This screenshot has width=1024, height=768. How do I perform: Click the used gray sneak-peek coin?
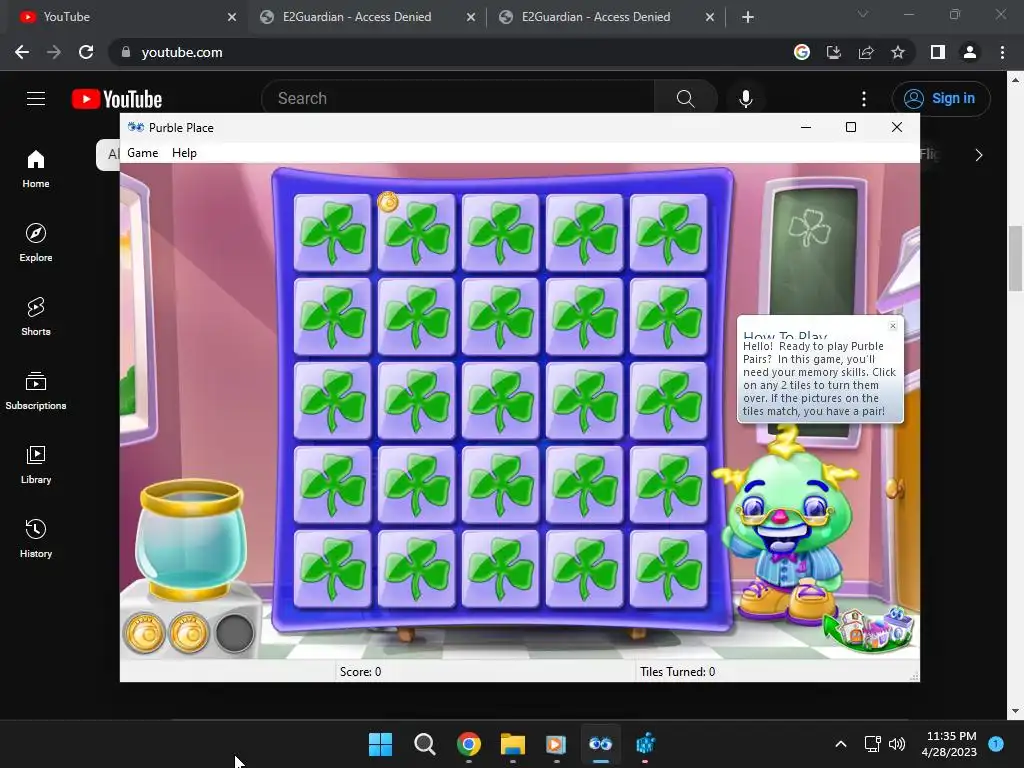tap(234, 633)
